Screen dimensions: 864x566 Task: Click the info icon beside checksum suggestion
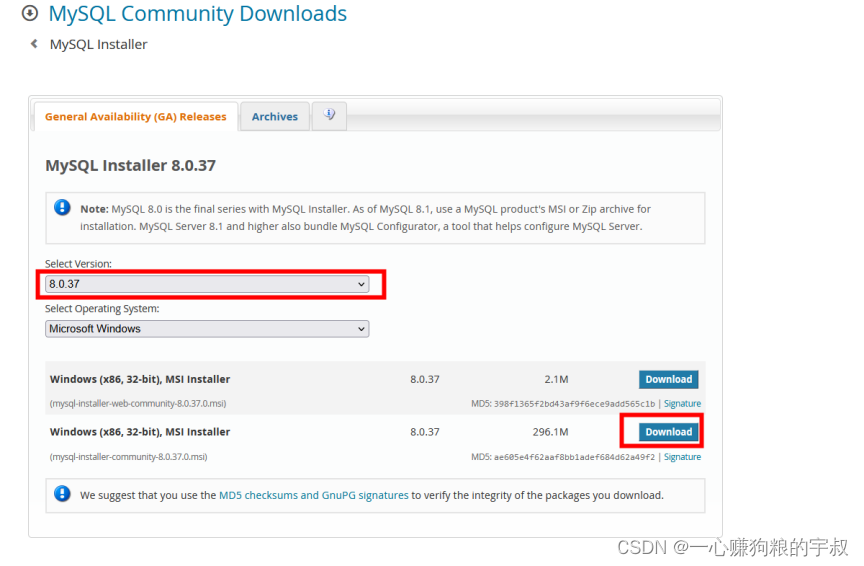tap(62, 494)
